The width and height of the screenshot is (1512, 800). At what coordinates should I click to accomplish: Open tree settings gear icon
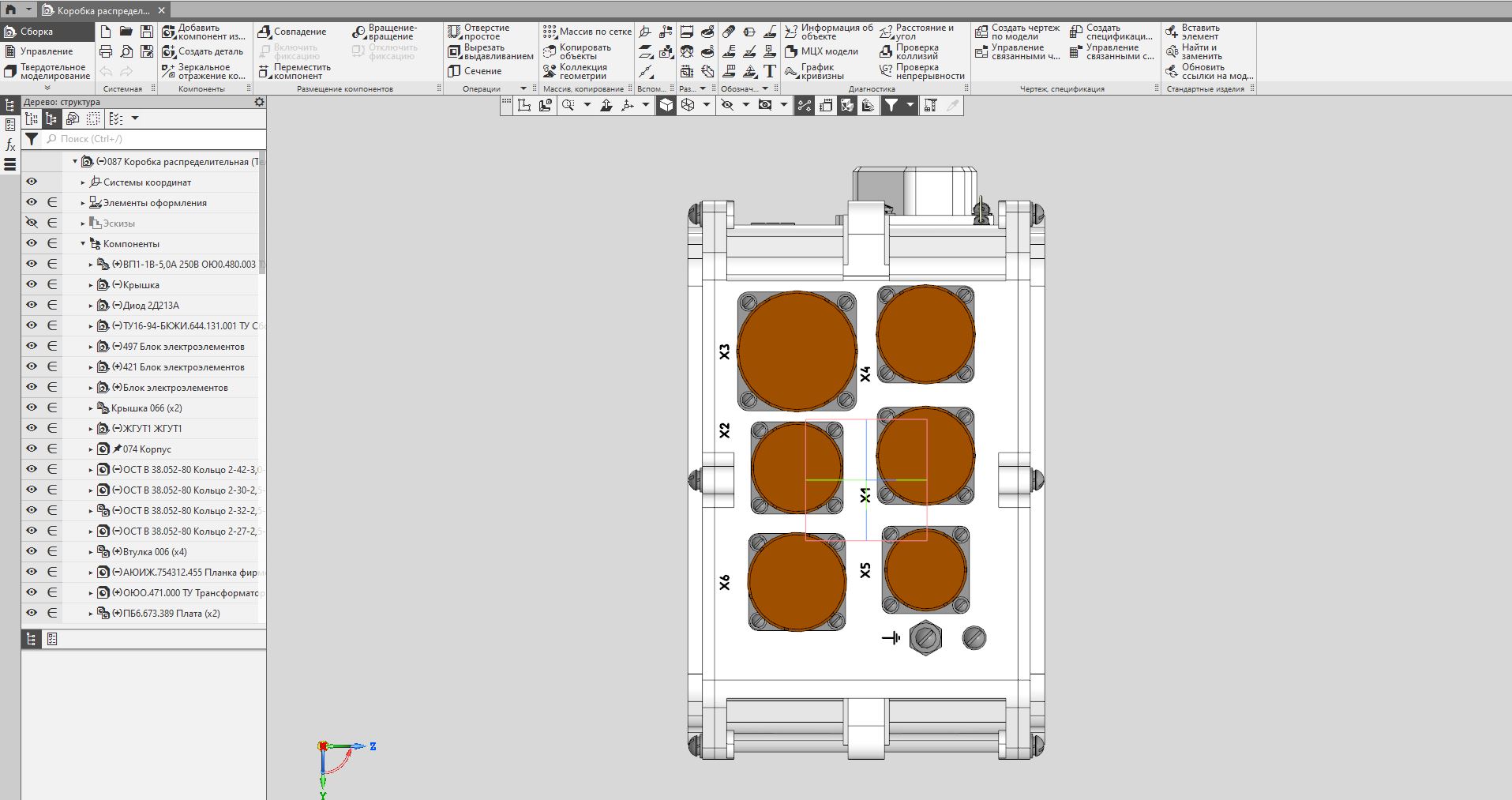(x=259, y=102)
